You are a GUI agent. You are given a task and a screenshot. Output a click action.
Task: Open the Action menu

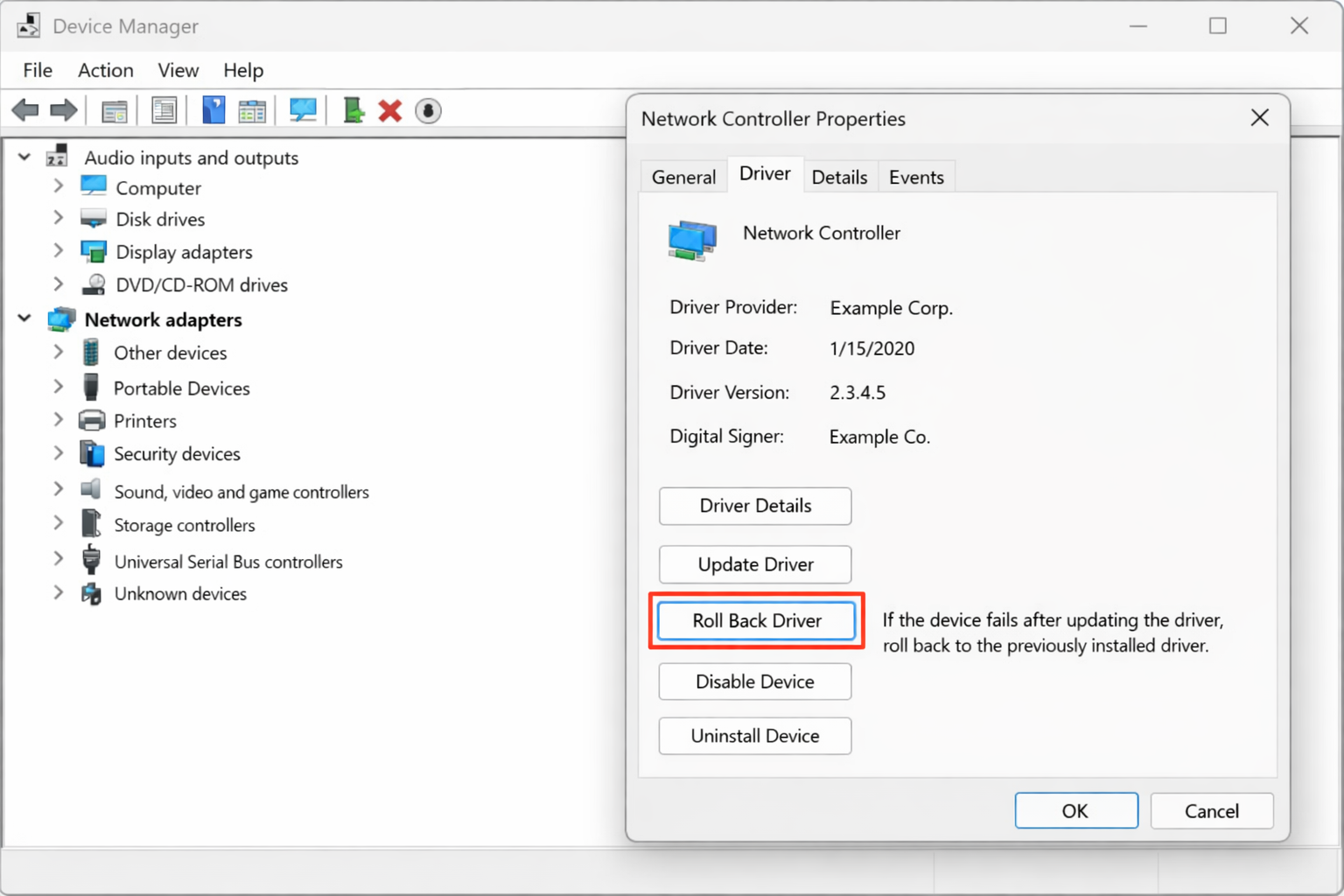104,70
